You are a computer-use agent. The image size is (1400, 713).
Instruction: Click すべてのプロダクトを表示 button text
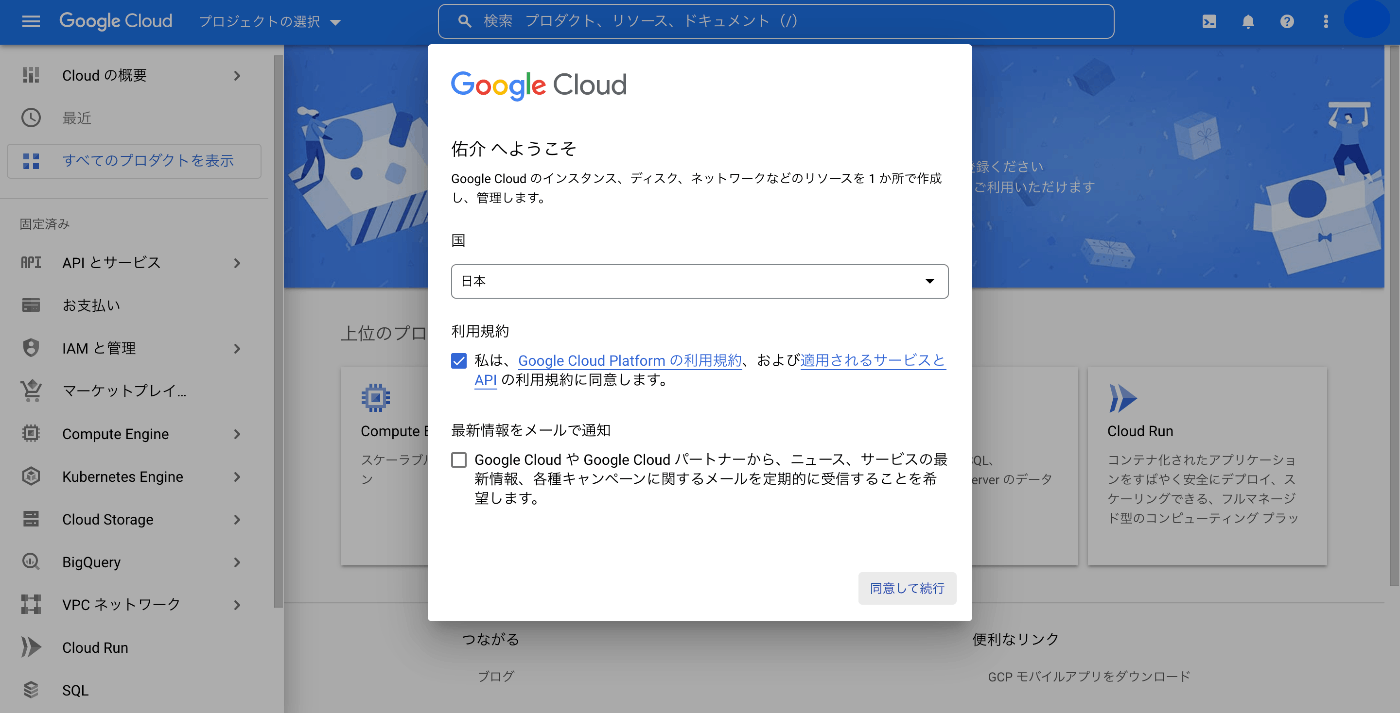coord(148,161)
